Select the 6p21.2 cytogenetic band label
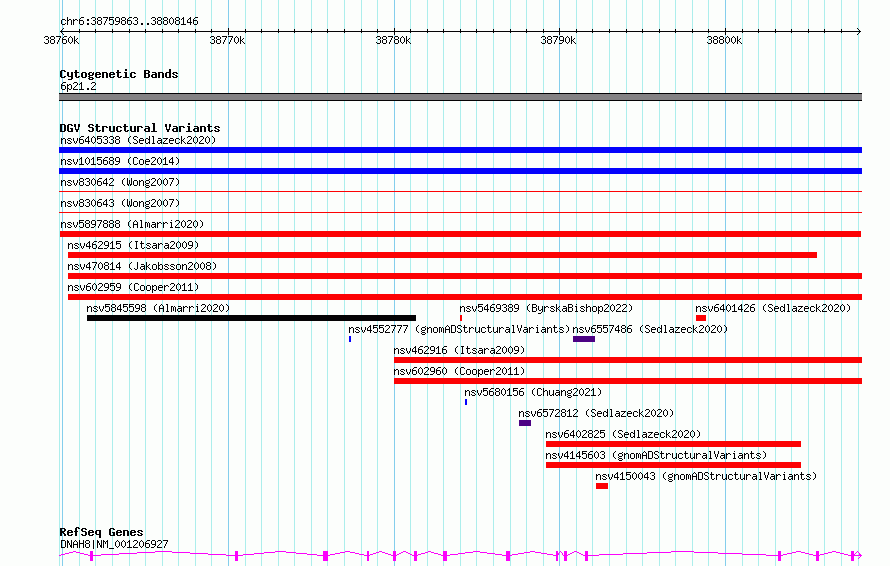 (78, 86)
